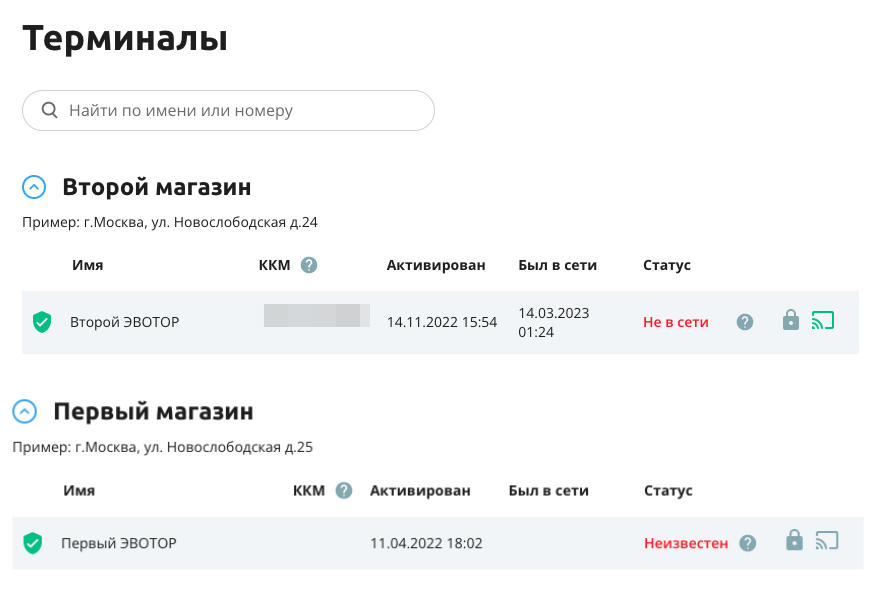Click the Не в сети status text

point(676,322)
